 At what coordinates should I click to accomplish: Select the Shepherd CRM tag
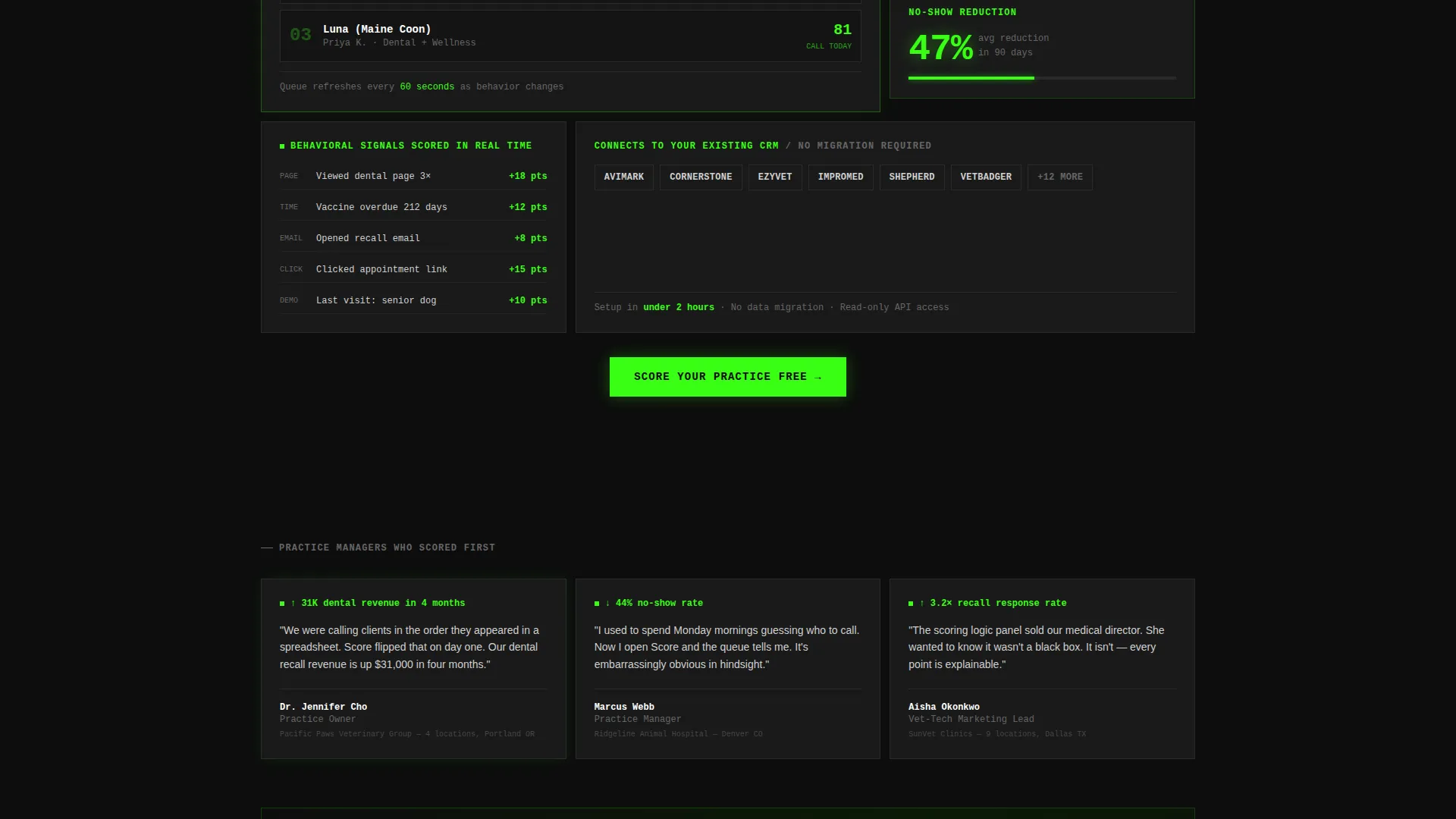pos(912,177)
